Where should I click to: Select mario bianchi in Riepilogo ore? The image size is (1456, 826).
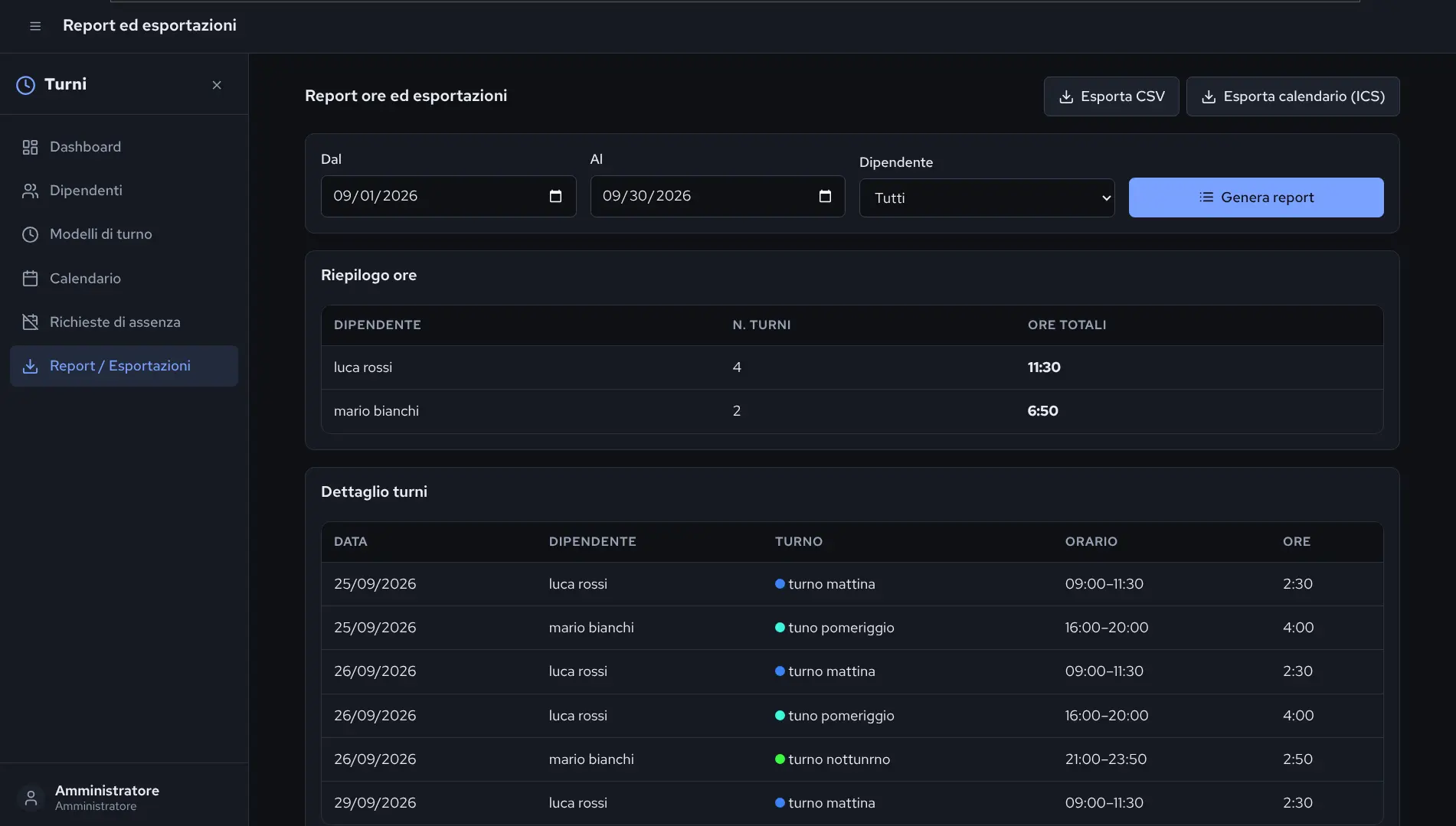coord(376,411)
